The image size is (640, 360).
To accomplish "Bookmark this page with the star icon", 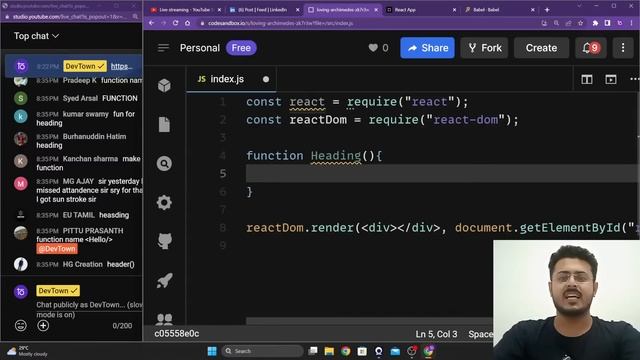I will (x=580, y=23).
